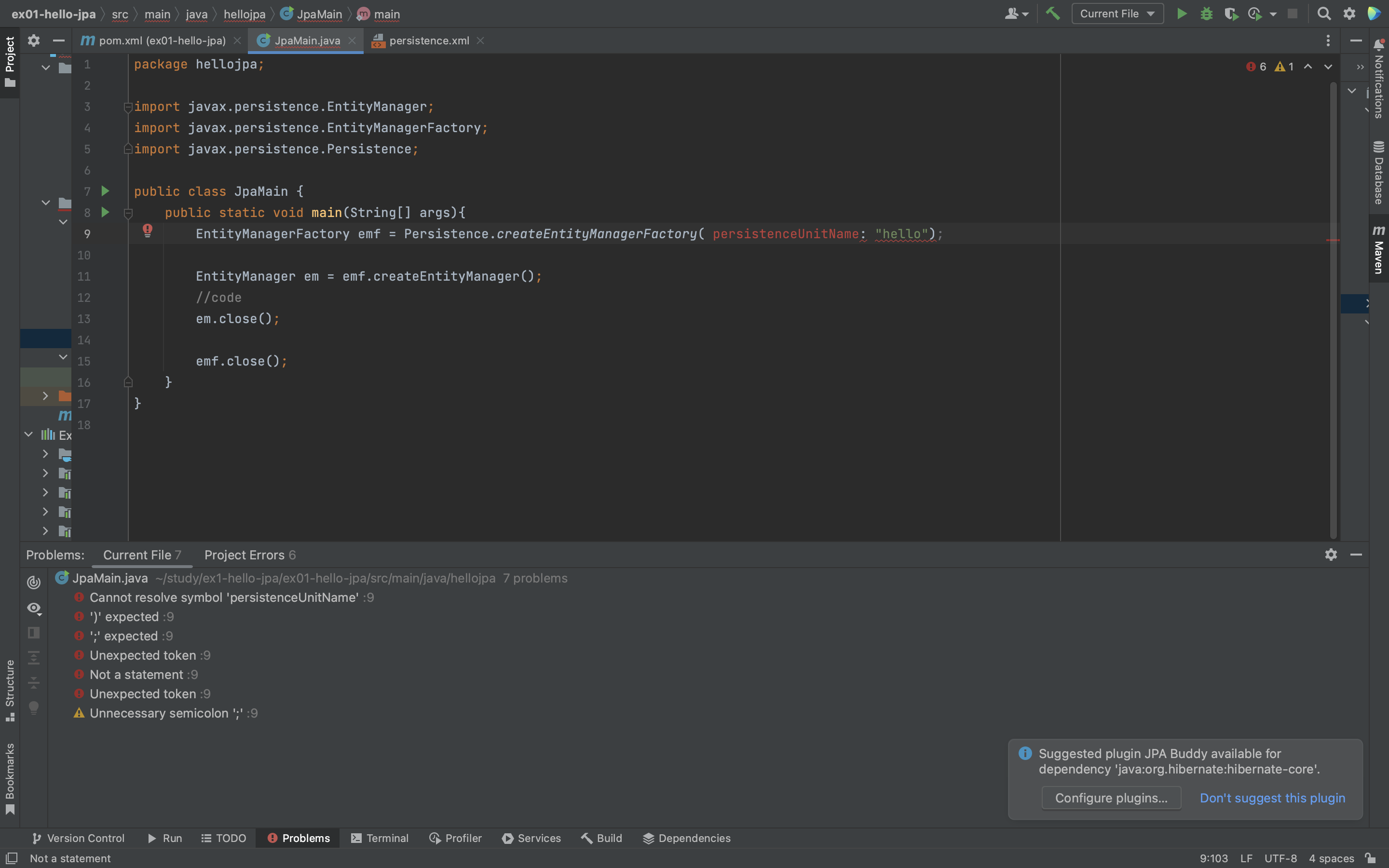Run main method from line 8 gutter arrow
Viewport: 1389px width, 868px height.
105,212
